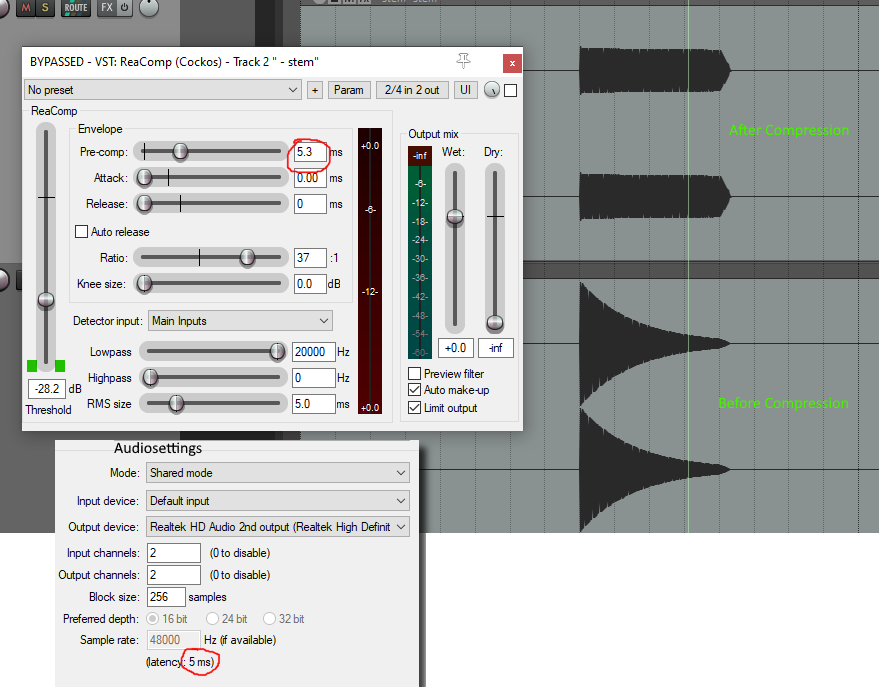The height and width of the screenshot is (687, 879).
Task: Click the Dry fader handle
Action: [x=495, y=323]
